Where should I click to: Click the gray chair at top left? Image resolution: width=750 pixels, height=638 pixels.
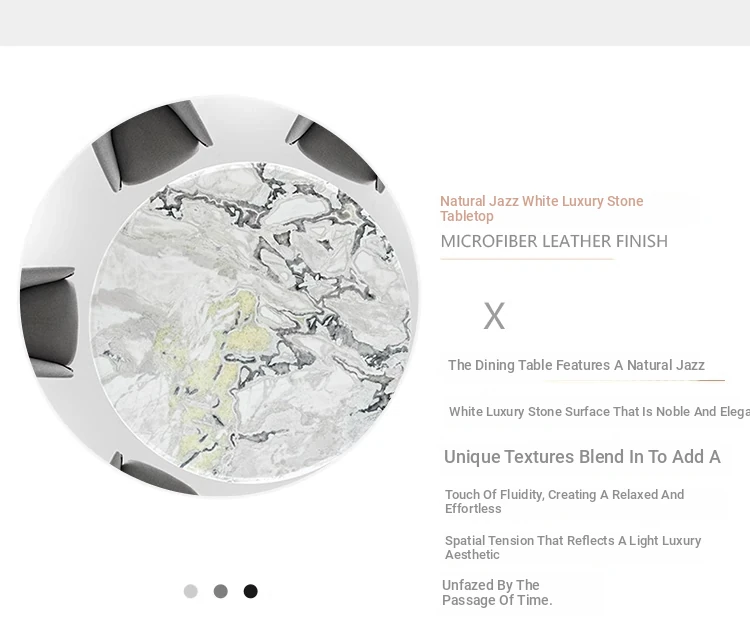[152, 143]
